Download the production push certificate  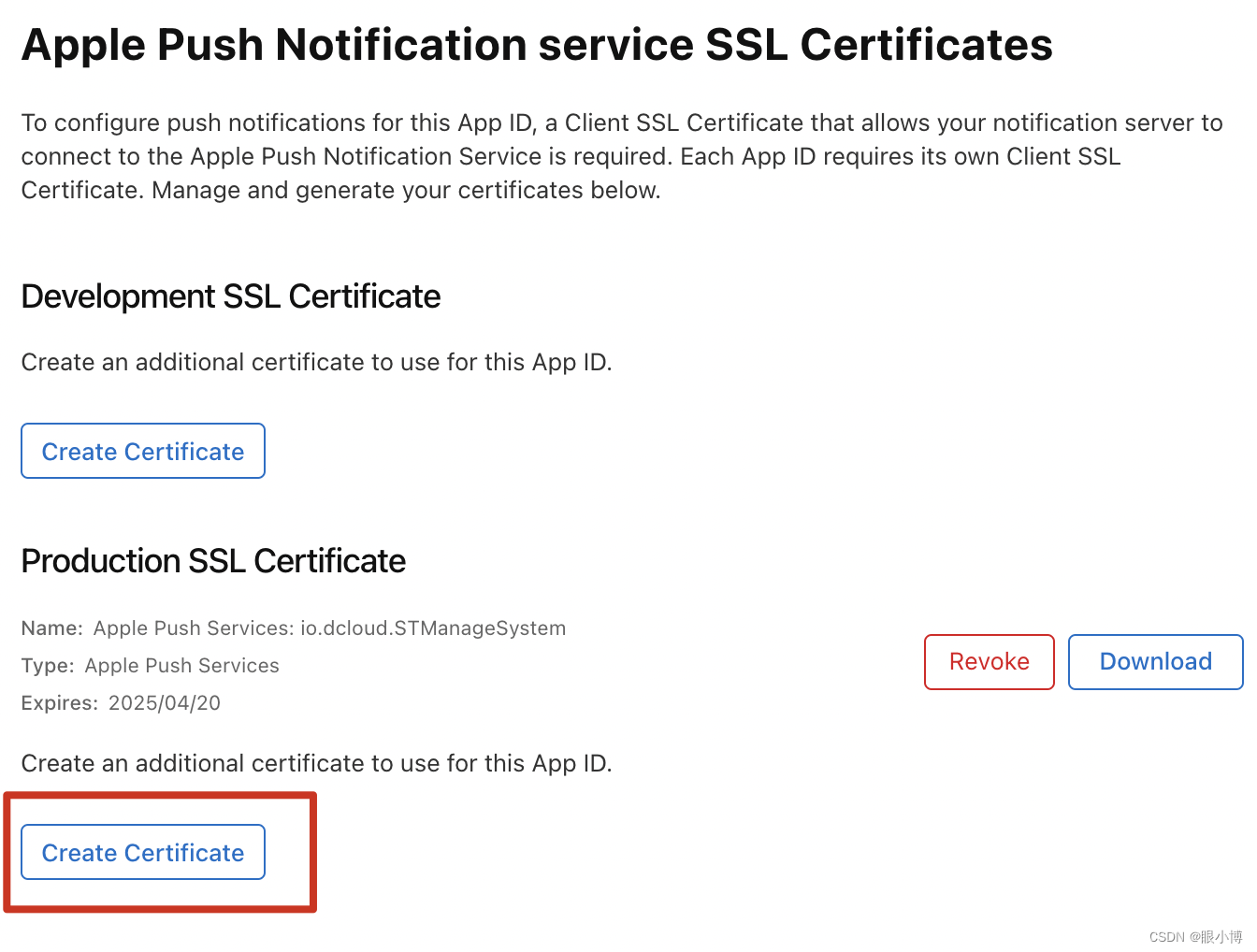(1156, 662)
